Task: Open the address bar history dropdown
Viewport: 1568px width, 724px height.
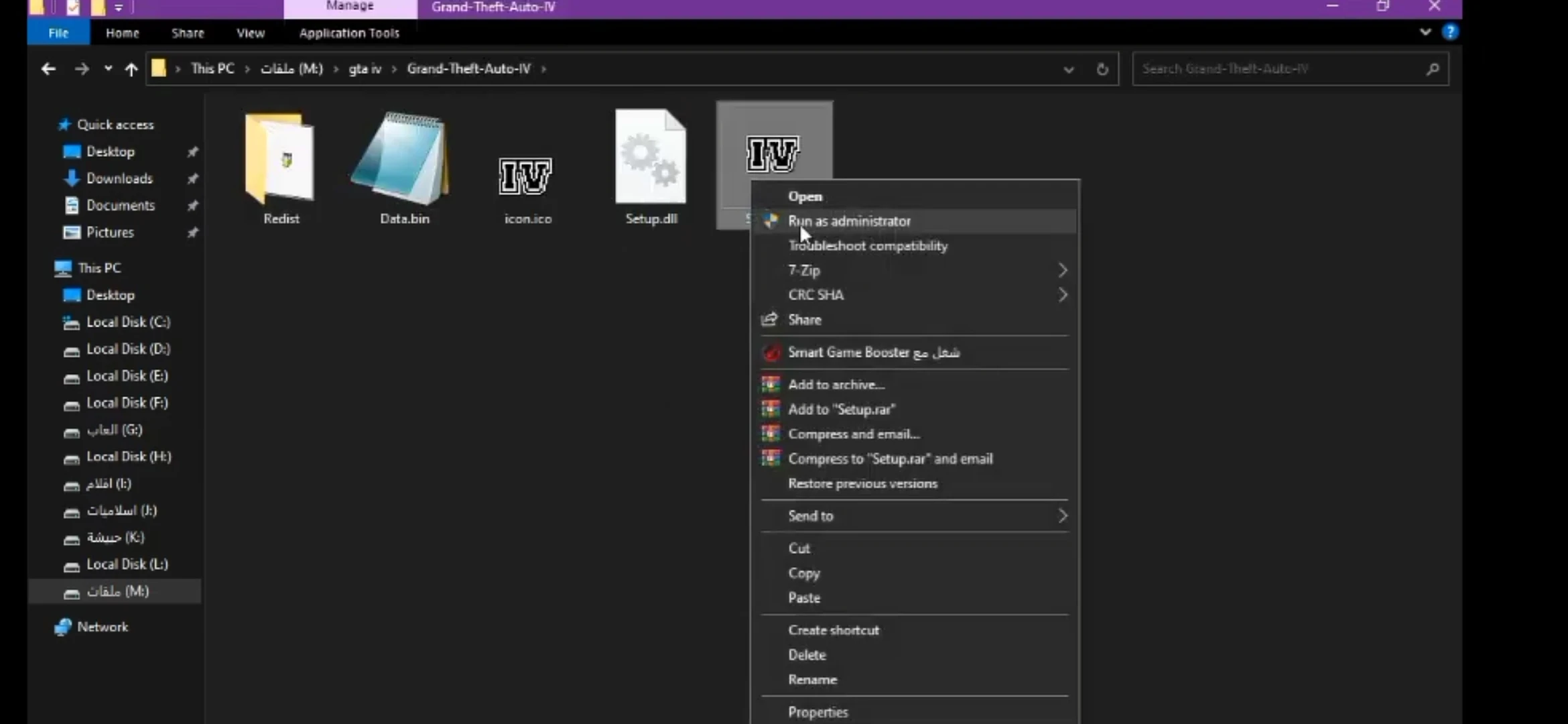Action: point(1069,69)
